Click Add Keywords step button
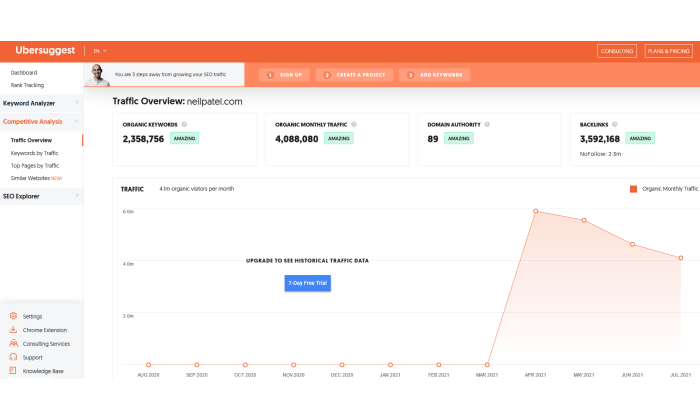 point(434,75)
